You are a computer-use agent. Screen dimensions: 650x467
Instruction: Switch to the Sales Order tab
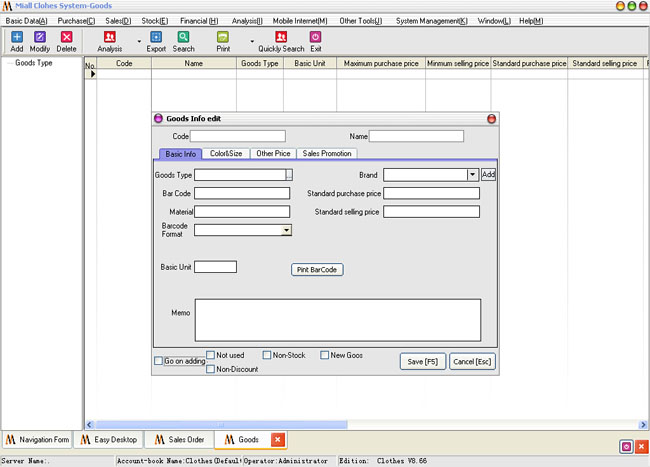[179, 440]
